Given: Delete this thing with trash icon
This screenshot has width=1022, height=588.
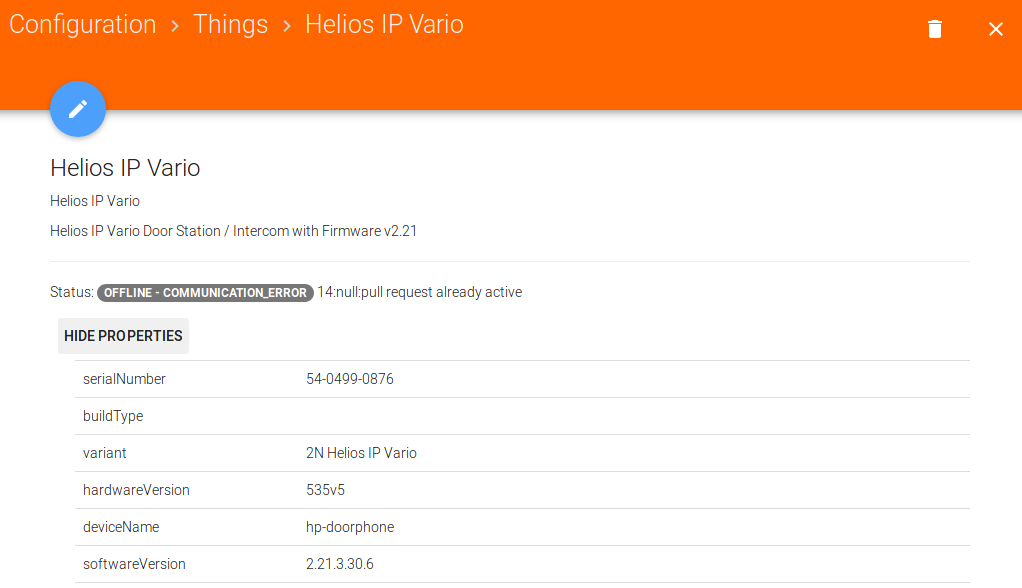Looking at the screenshot, I should pos(935,29).
